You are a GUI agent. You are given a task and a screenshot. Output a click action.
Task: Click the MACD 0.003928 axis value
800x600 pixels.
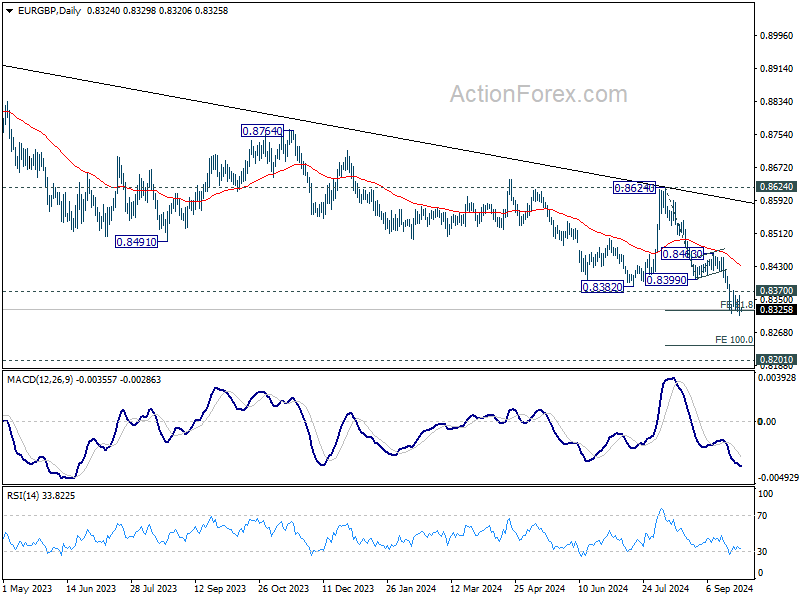[x=777, y=378]
